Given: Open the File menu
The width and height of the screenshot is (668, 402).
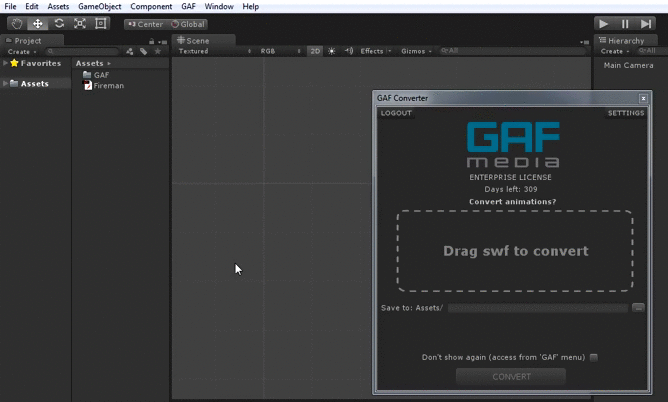Looking at the screenshot, I should (x=10, y=6).
